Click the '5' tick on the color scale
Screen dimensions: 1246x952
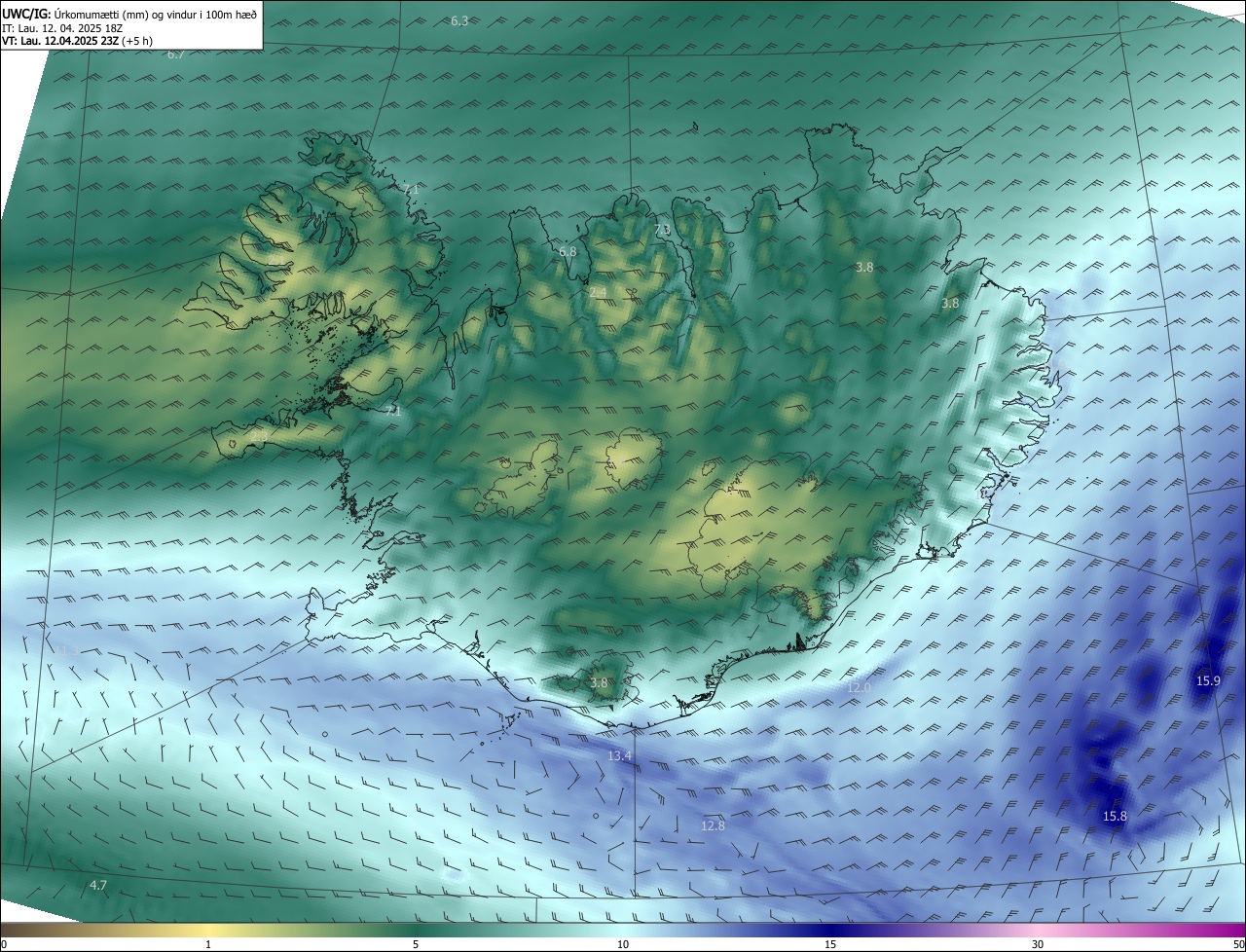pos(416,944)
